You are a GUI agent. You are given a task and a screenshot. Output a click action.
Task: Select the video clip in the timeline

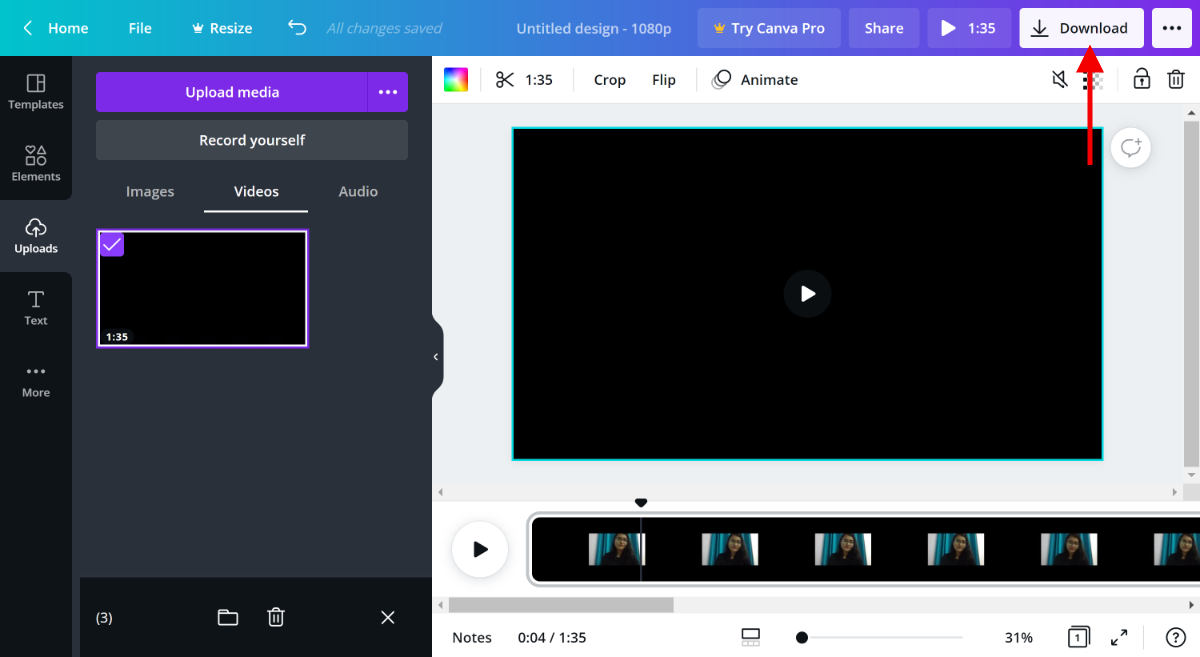[x=865, y=549]
